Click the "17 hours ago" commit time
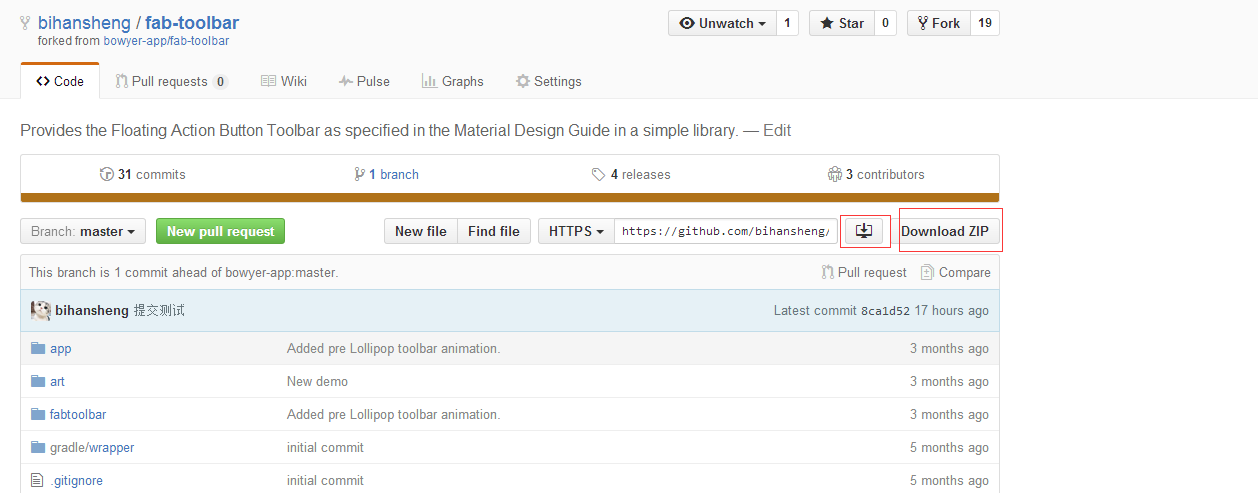The image size is (1258, 493). [952, 311]
